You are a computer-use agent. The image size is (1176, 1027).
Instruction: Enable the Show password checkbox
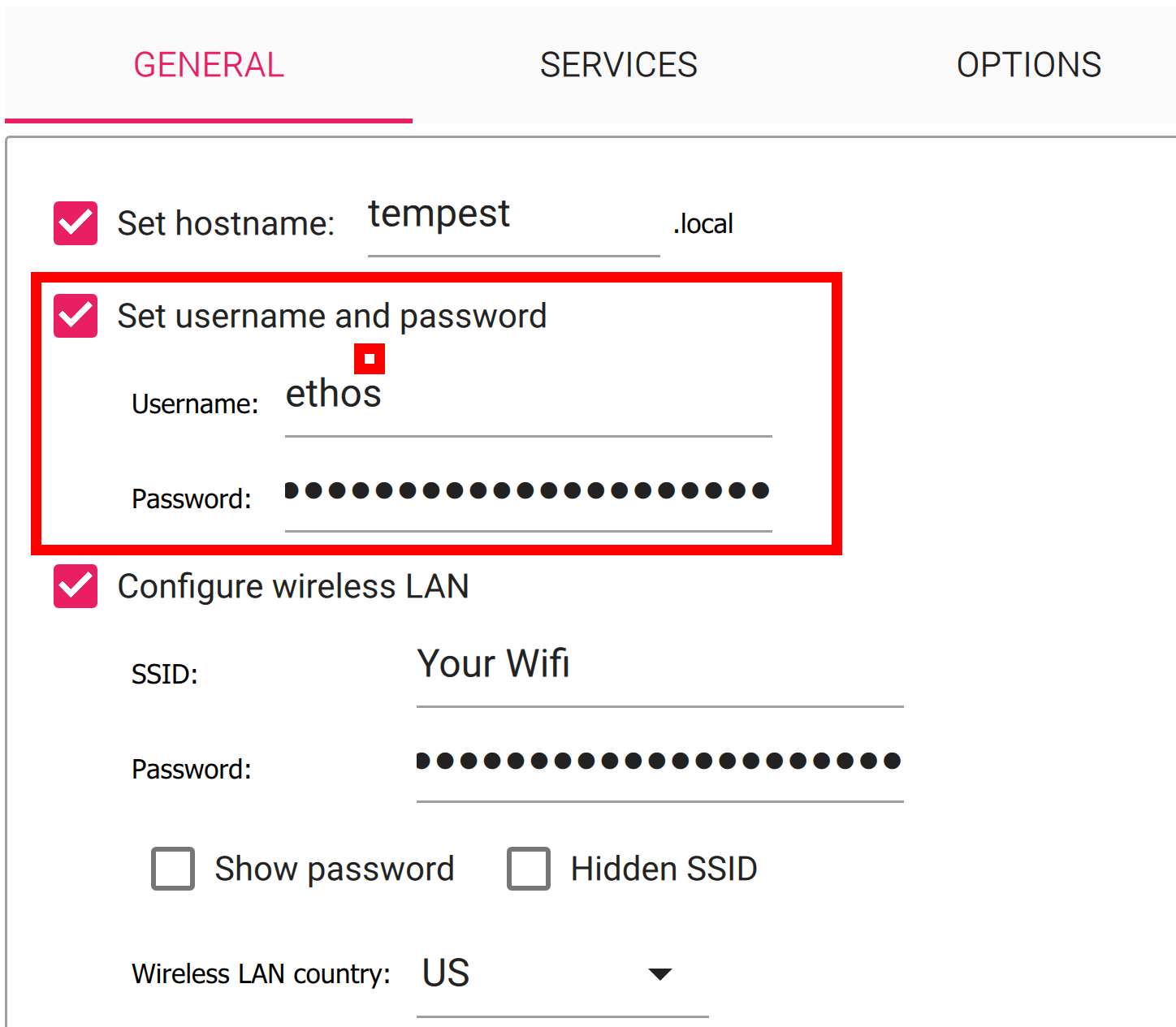coord(173,869)
